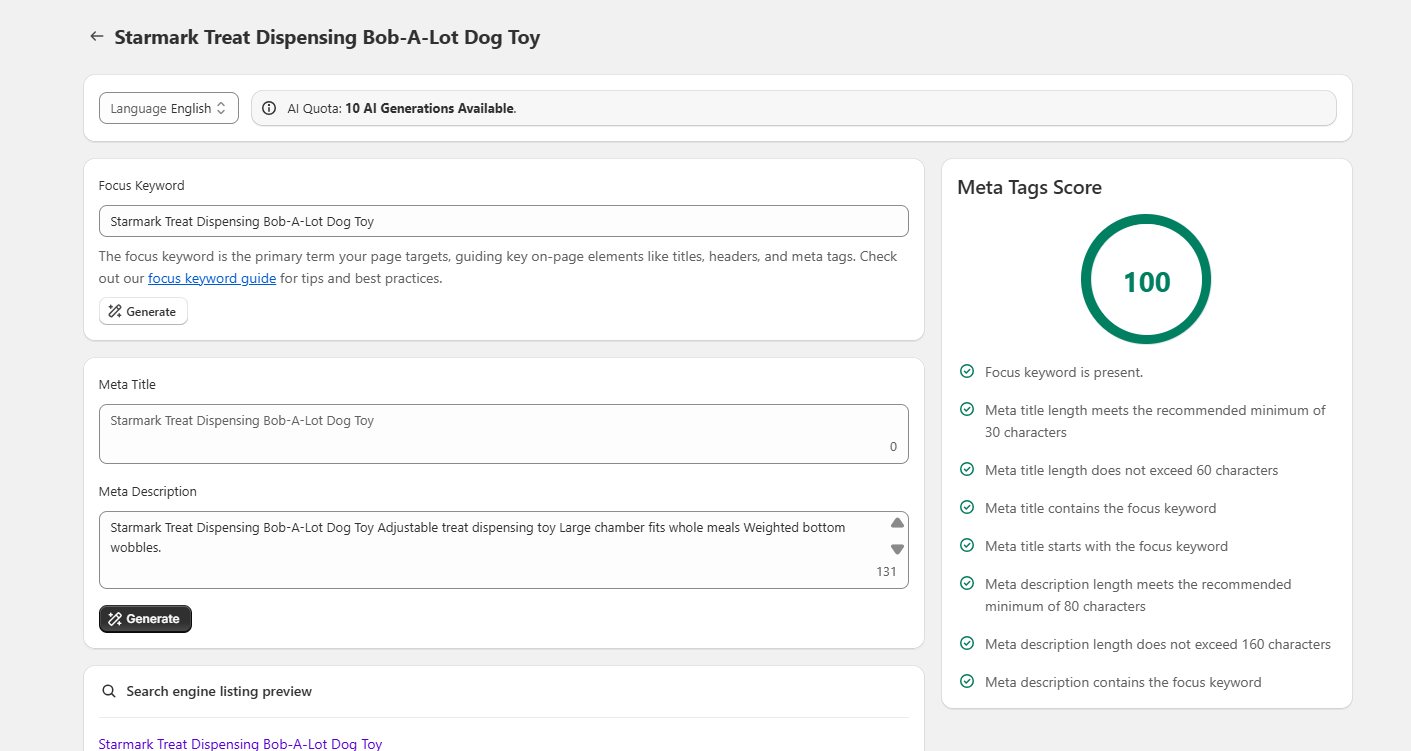The height and width of the screenshot is (751, 1411).
Task: Click the search engine listing preview magnifier icon
Action: (x=109, y=691)
